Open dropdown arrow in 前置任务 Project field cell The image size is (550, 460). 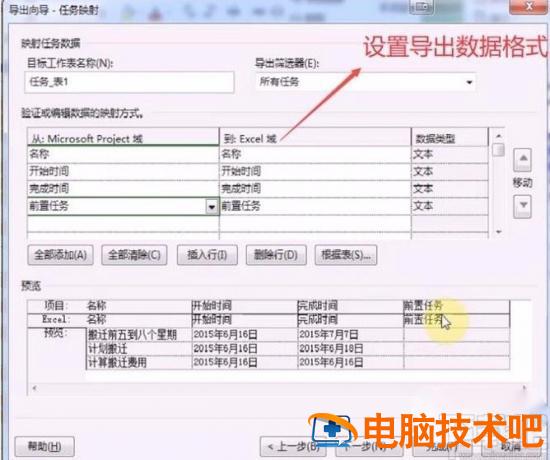click(212, 207)
